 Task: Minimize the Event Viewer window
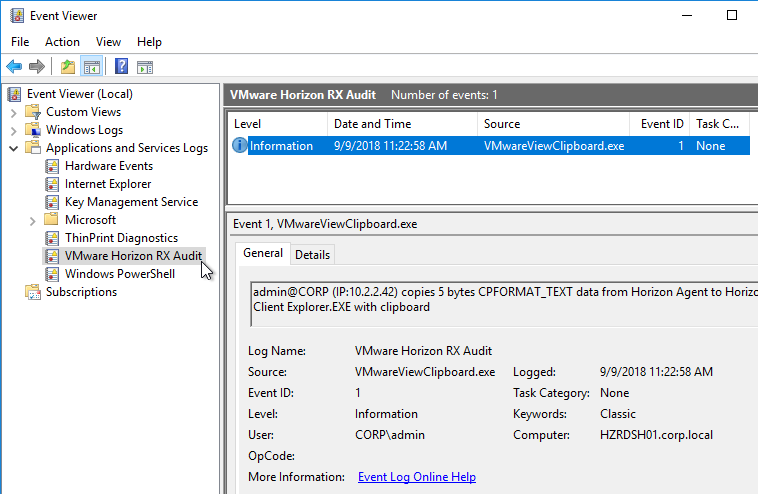pyautogui.click(x=687, y=15)
